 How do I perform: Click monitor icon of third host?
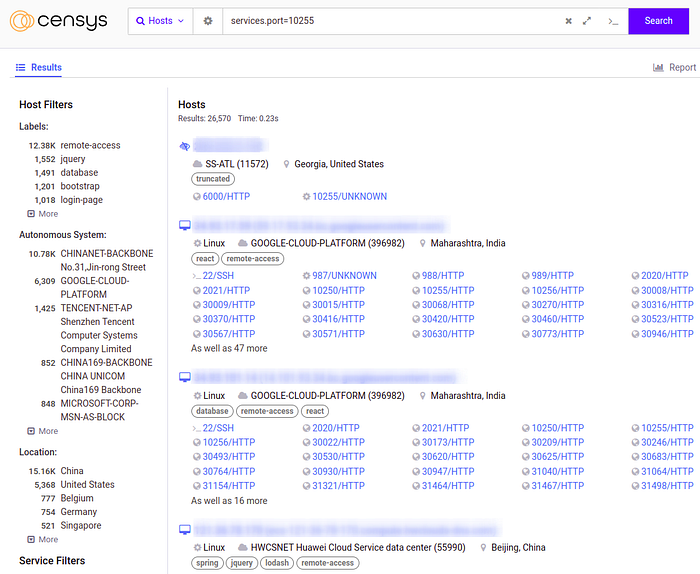tap(185, 378)
